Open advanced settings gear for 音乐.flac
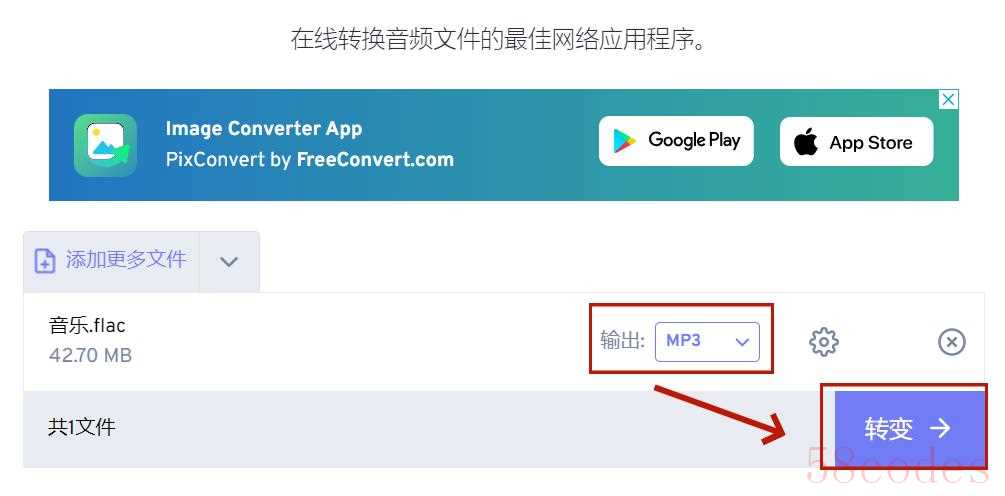 [824, 342]
